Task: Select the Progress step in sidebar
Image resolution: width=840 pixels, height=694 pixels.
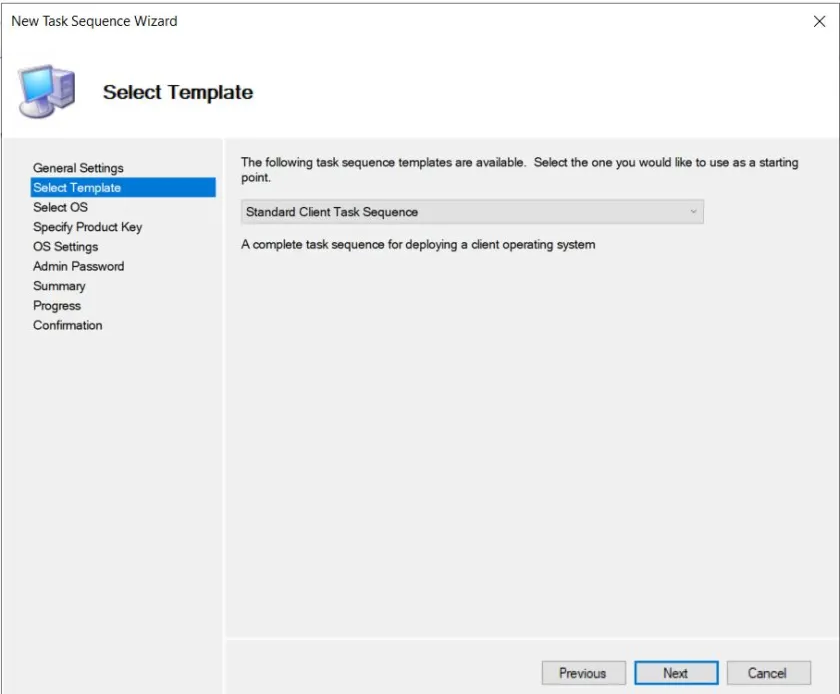Action: [57, 306]
